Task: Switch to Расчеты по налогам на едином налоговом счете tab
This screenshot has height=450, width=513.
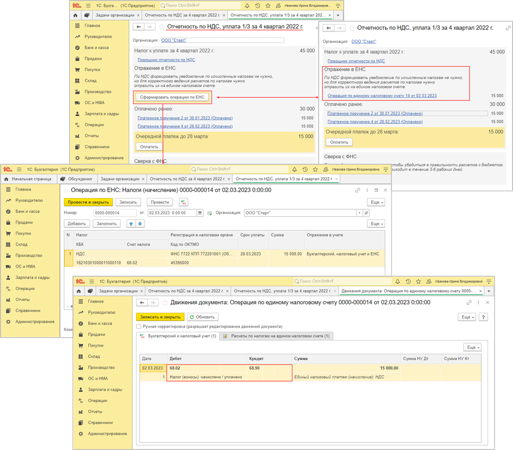Action: click(x=277, y=336)
